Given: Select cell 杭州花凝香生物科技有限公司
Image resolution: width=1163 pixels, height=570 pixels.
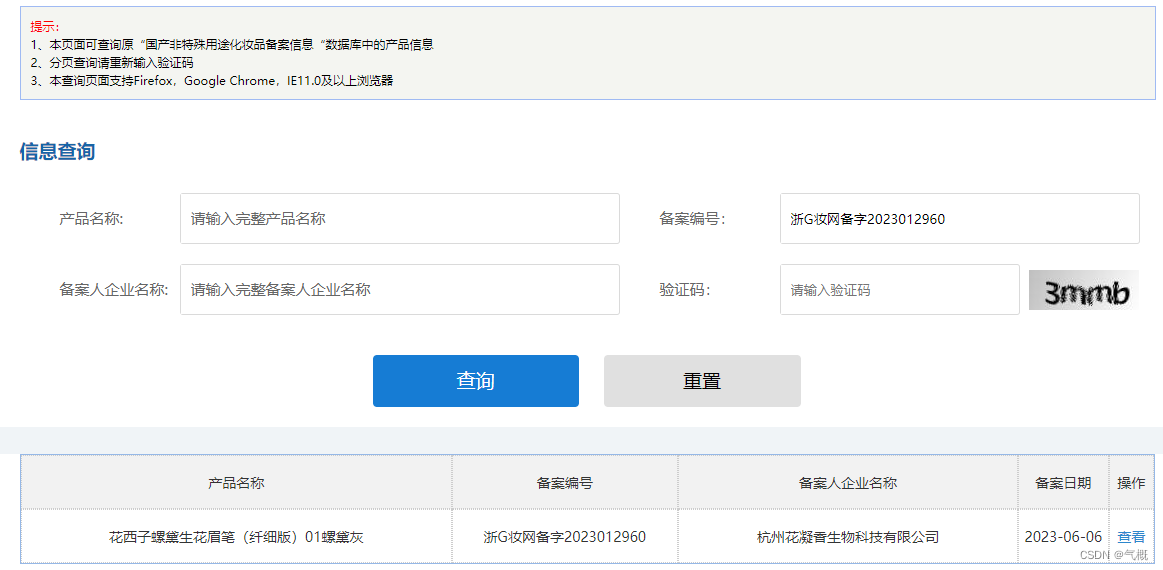Looking at the screenshot, I should (x=848, y=537).
